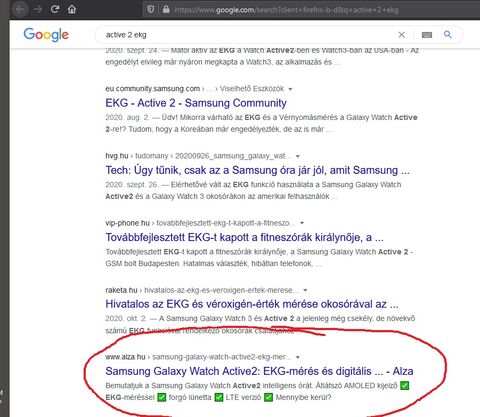This screenshot has height=417, width=480.
Task: Click the 'GSM bolt Budapesten' snippet line
Action: pyautogui.click(x=214, y=264)
